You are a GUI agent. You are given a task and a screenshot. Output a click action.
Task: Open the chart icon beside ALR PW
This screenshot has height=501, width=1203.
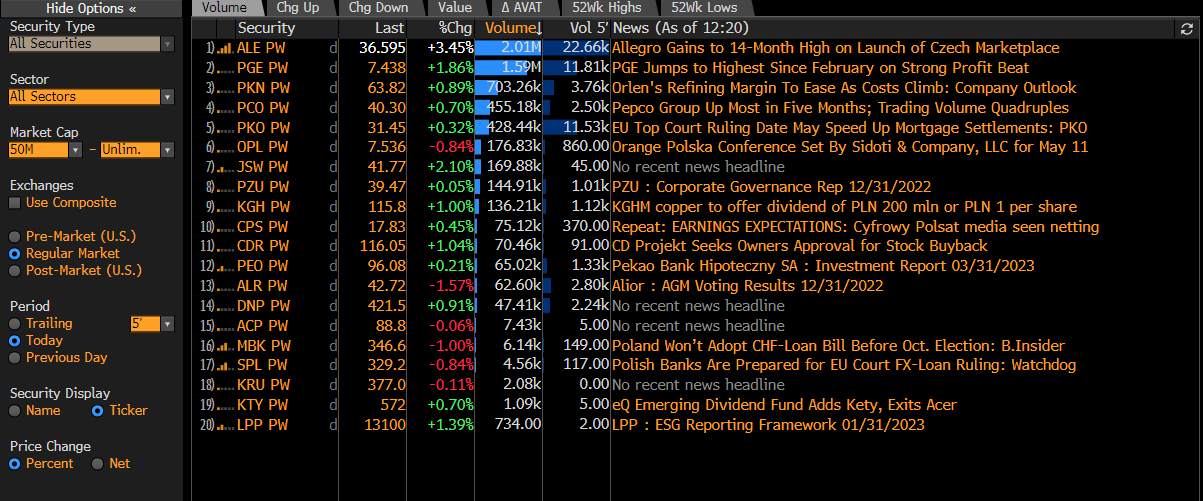point(225,286)
